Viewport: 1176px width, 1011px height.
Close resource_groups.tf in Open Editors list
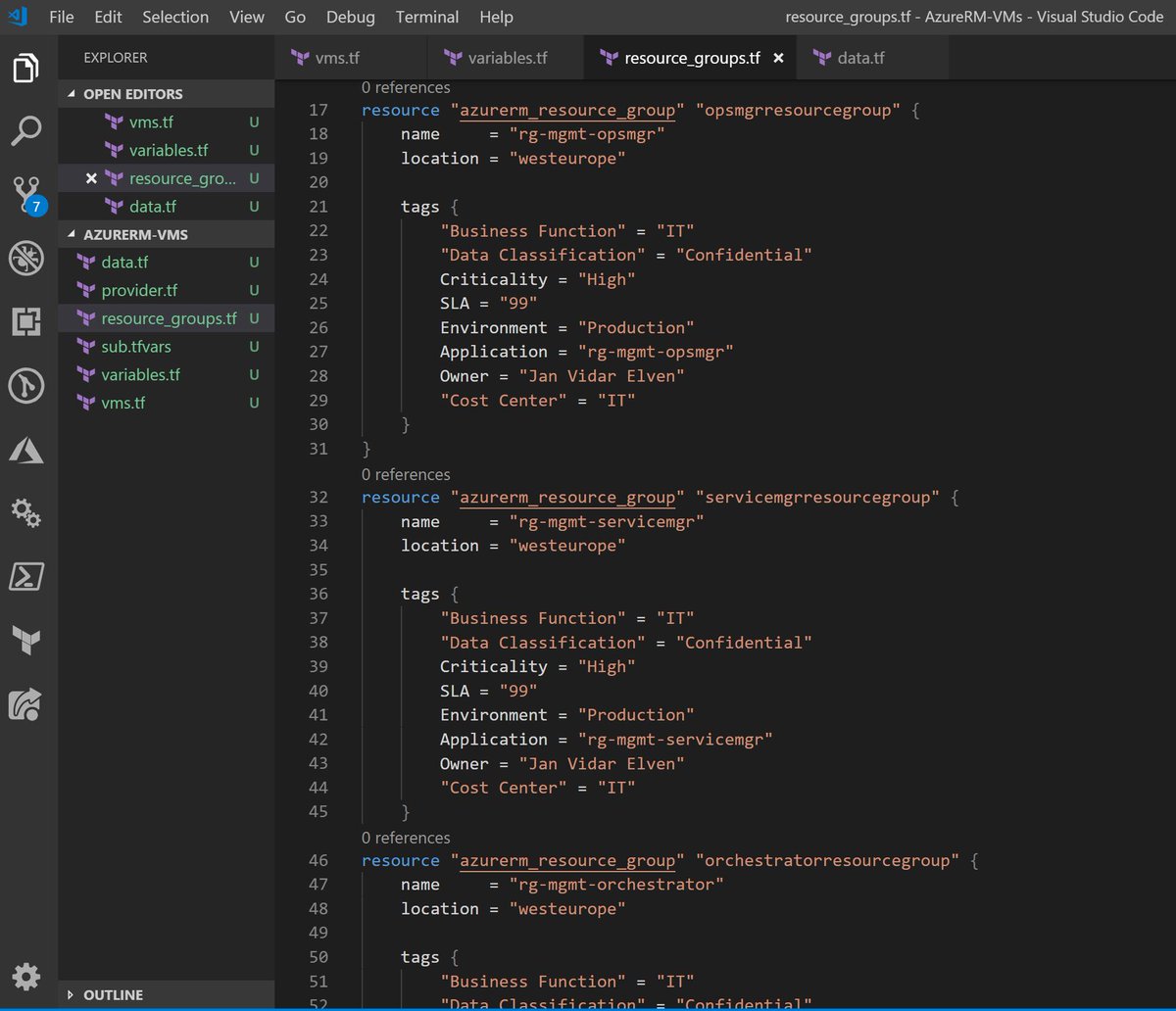pos(91,178)
